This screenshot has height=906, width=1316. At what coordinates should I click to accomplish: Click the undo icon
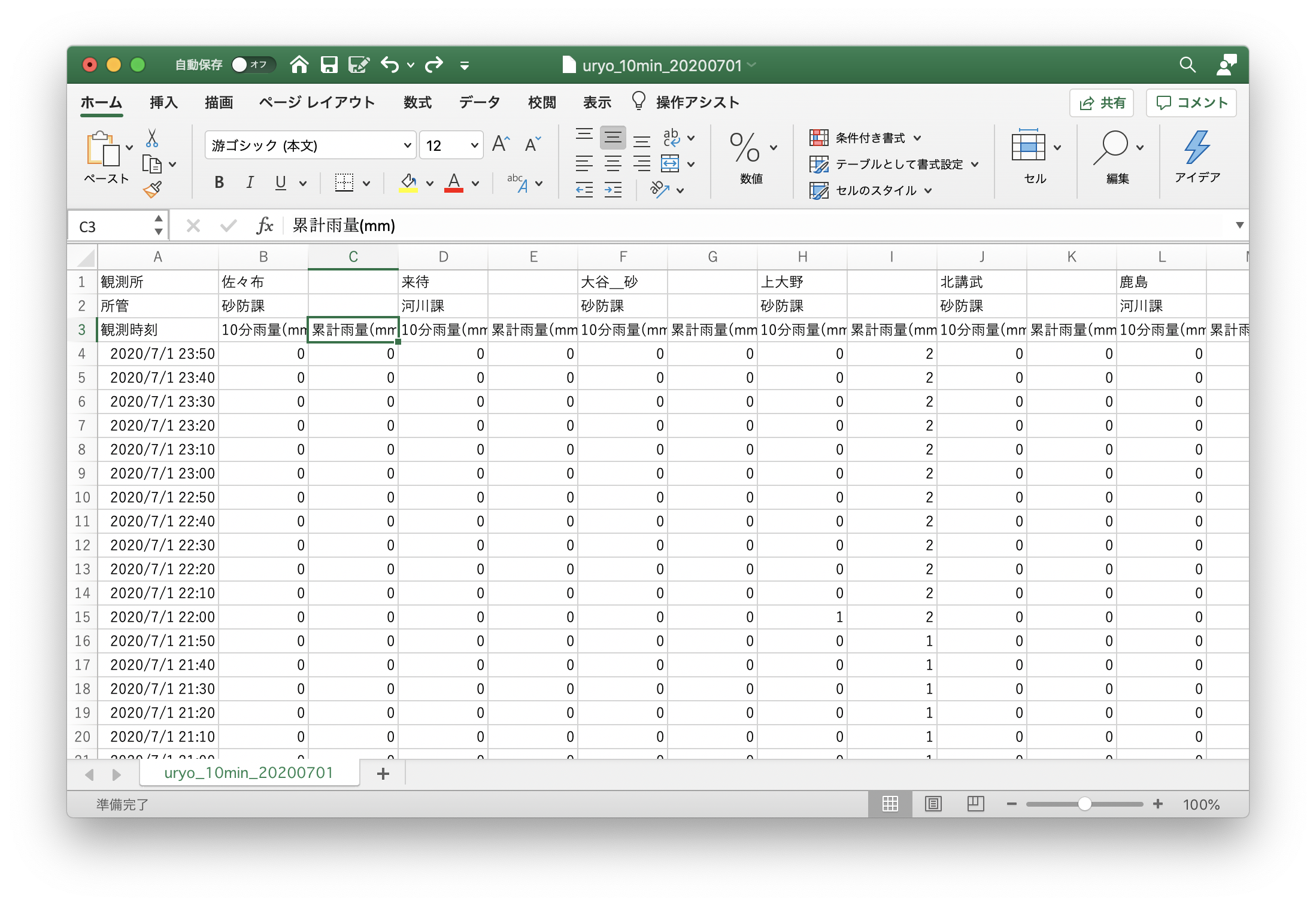click(390, 65)
